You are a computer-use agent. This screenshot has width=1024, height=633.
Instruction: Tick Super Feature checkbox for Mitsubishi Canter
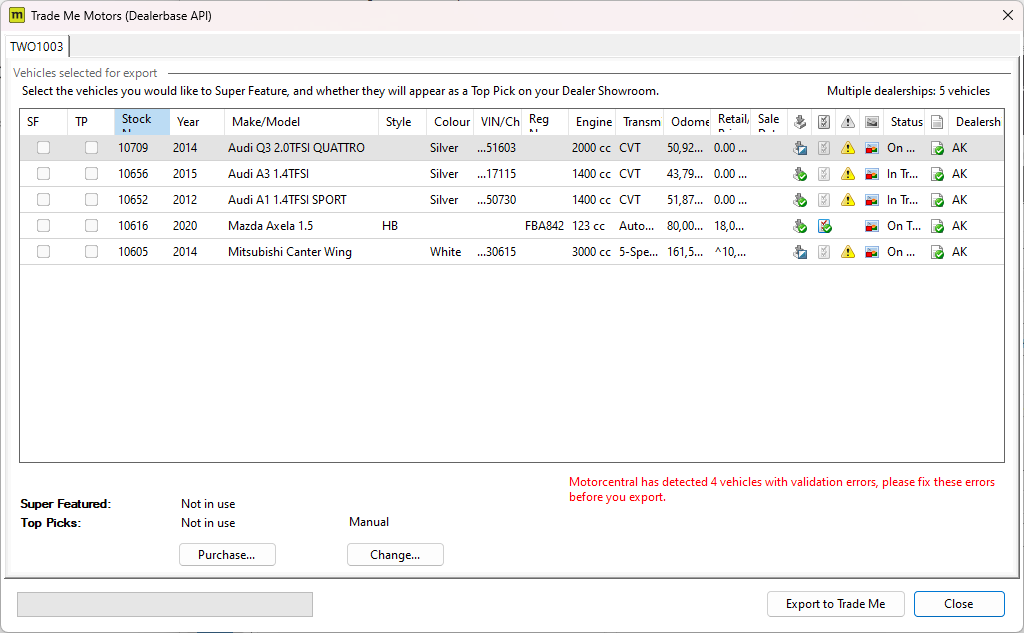point(44,252)
